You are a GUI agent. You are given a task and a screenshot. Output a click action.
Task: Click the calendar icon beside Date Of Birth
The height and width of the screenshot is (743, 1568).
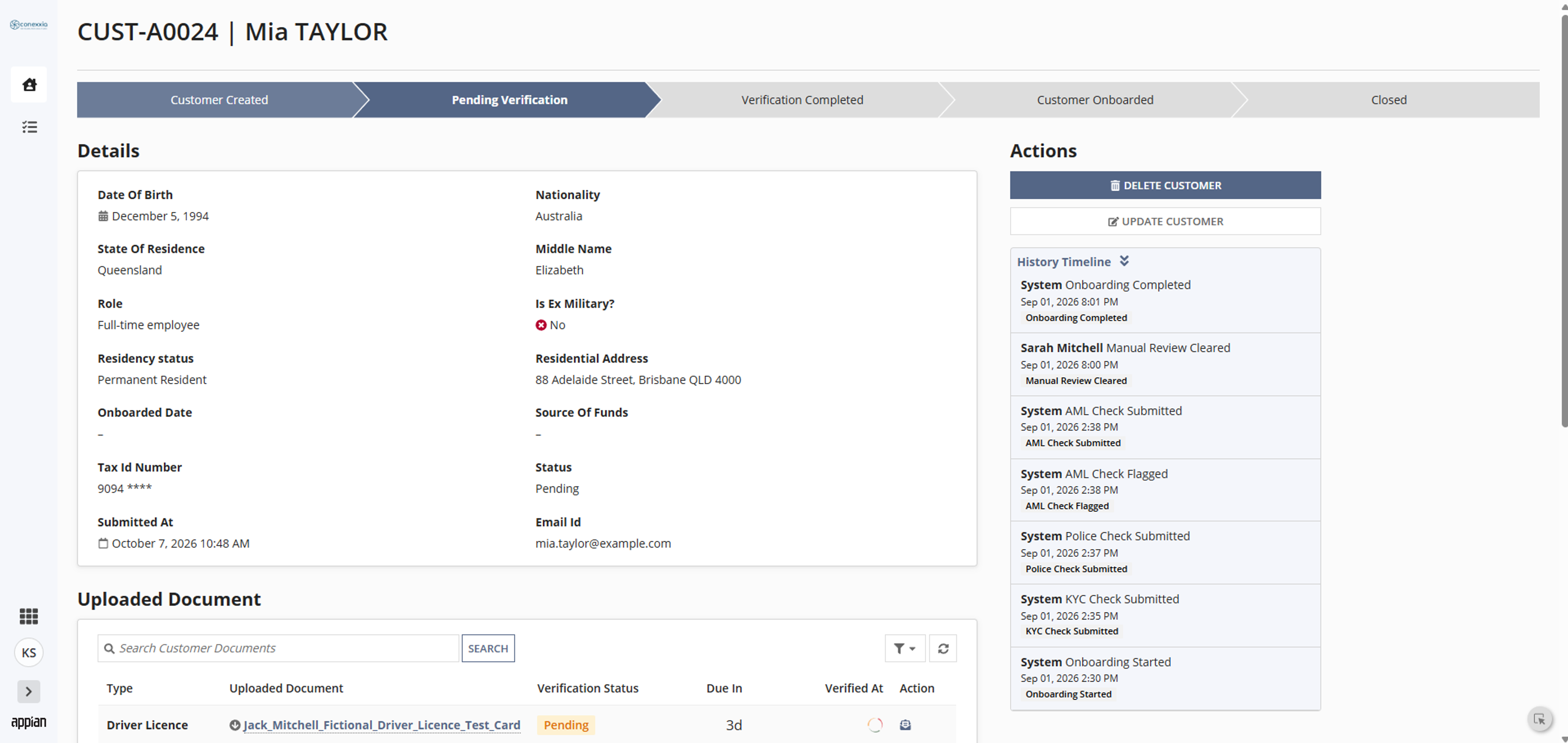pyautogui.click(x=103, y=216)
